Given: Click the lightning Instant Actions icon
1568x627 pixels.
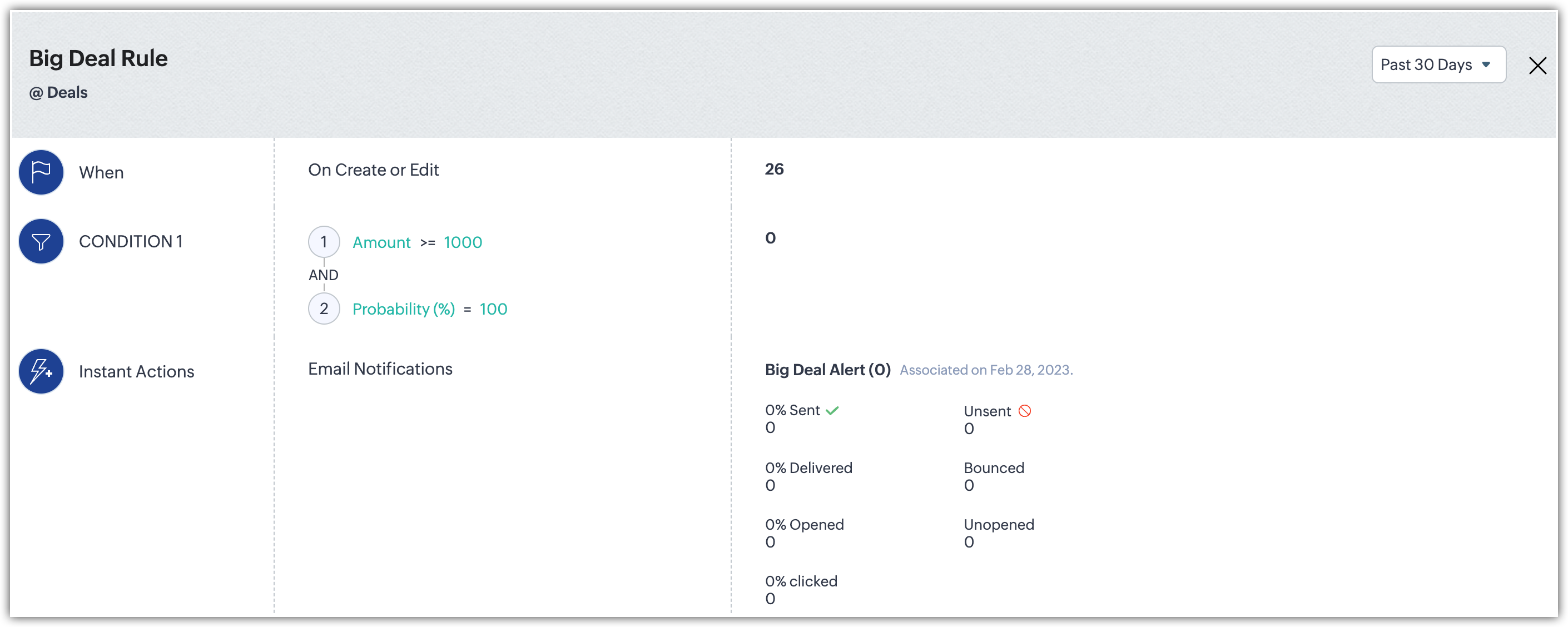Looking at the screenshot, I should (x=41, y=371).
